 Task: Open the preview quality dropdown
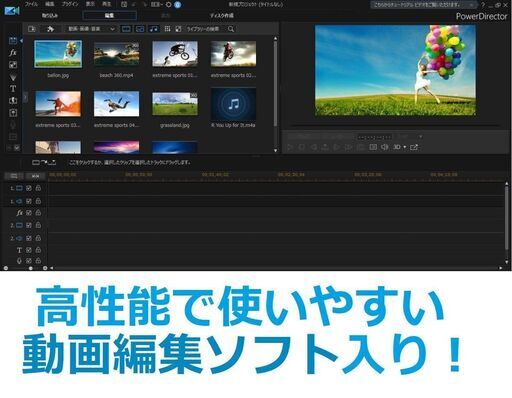410,137
